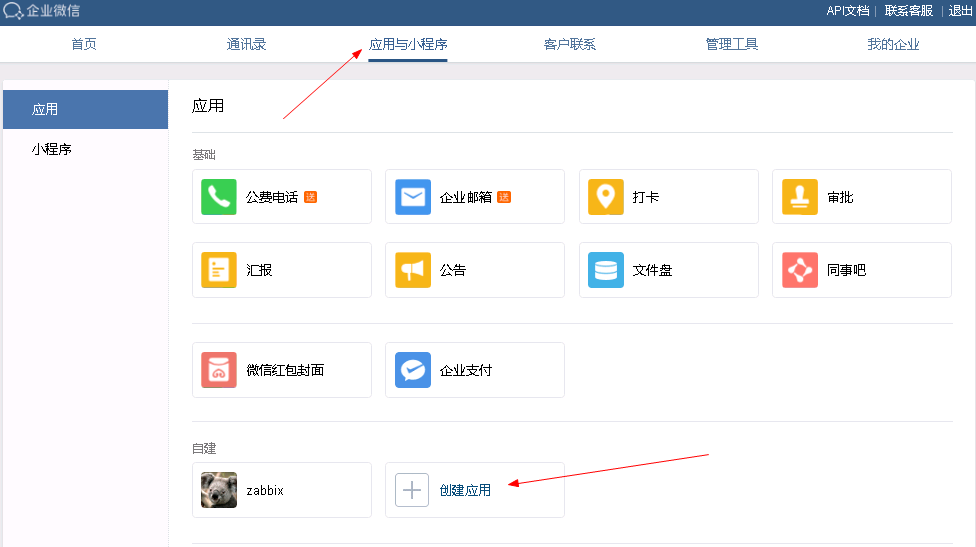Click the 打卡 location pin icon

[x=606, y=197]
